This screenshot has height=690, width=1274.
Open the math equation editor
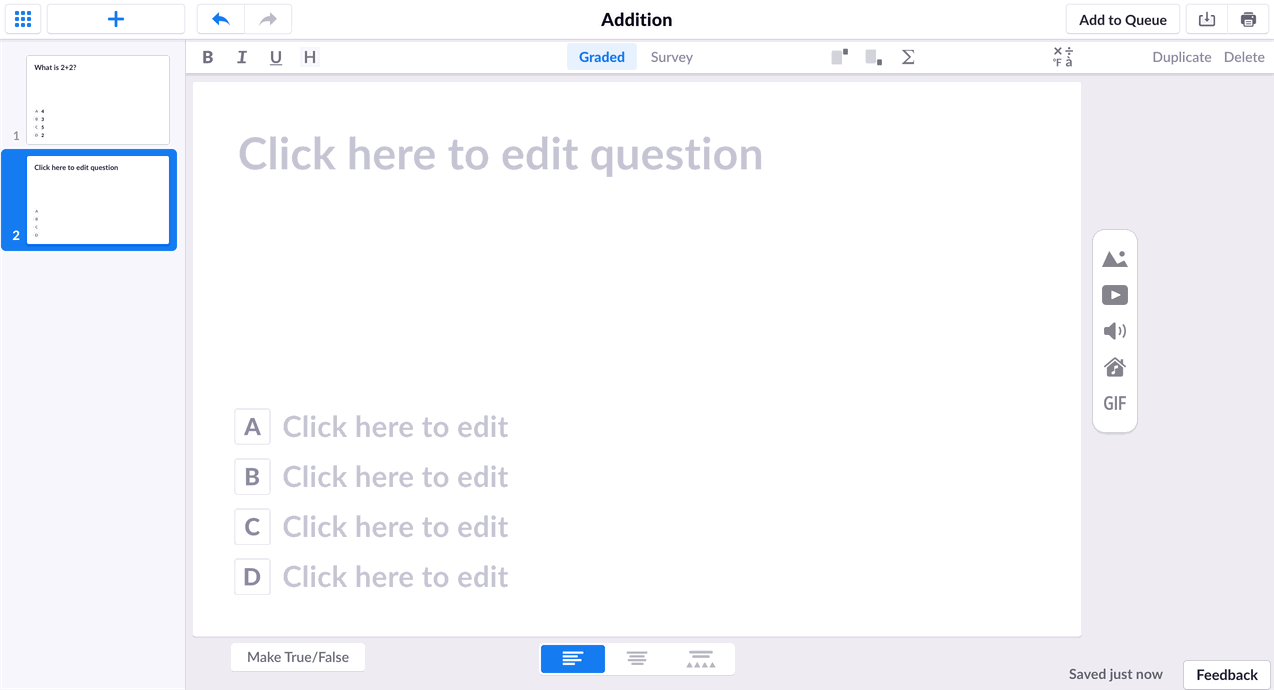[x=907, y=57]
